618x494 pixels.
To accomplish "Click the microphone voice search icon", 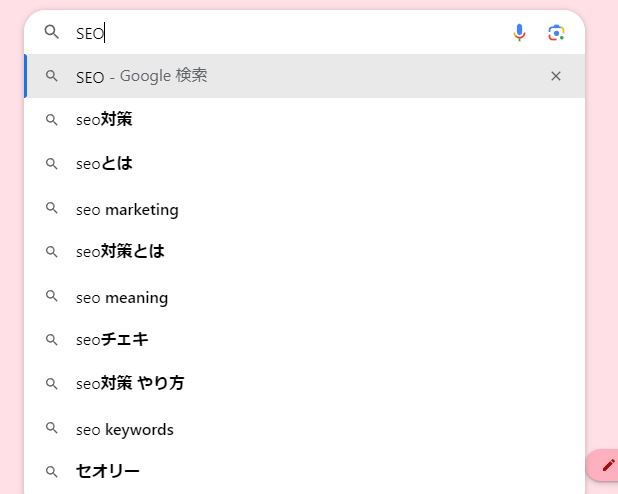I will 519,33.
